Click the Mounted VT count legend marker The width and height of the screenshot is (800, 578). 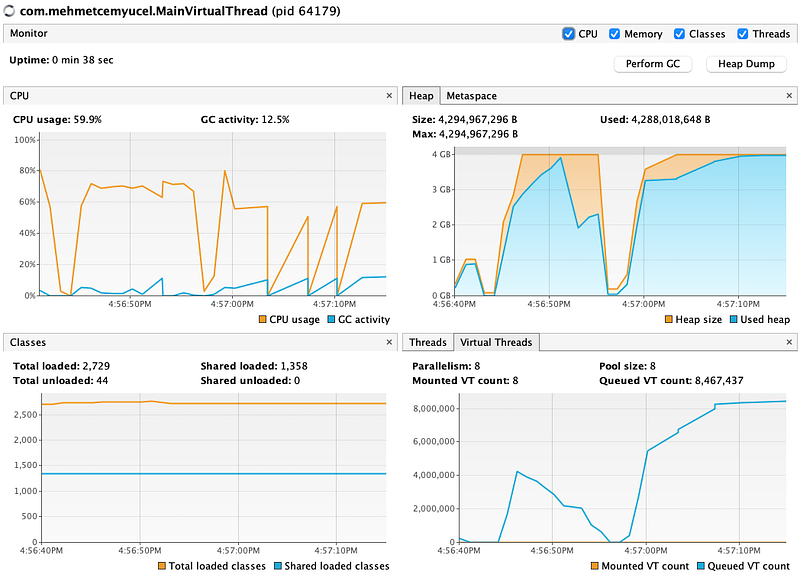(594, 565)
